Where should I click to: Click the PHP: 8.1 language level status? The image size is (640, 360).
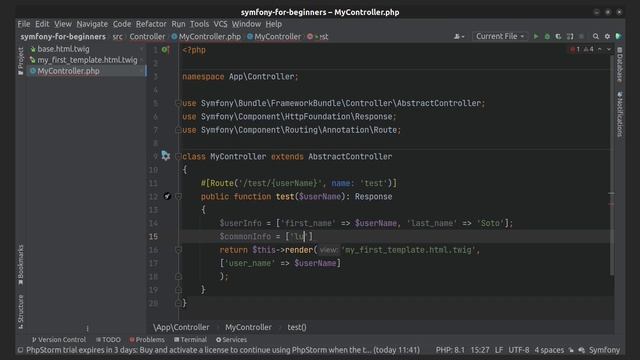coord(450,350)
